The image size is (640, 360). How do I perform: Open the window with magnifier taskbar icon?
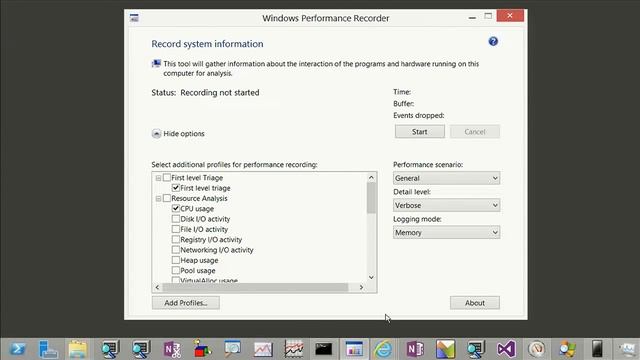(233, 349)
